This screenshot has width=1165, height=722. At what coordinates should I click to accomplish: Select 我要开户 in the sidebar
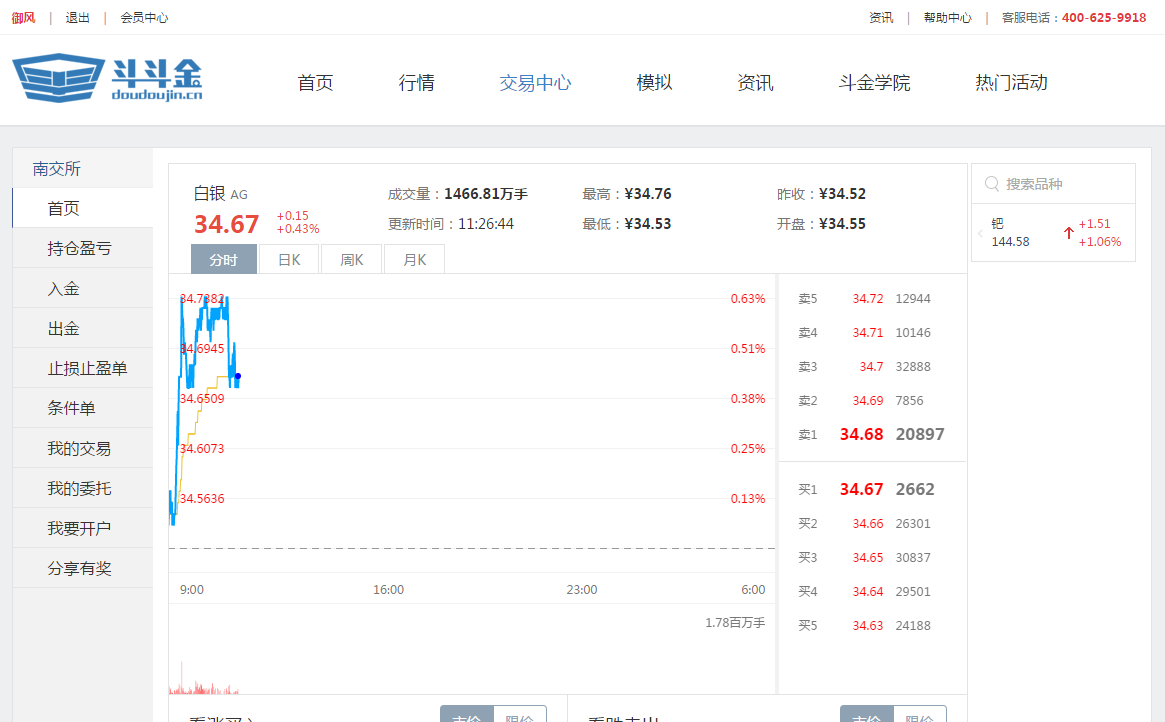[81, 527]
